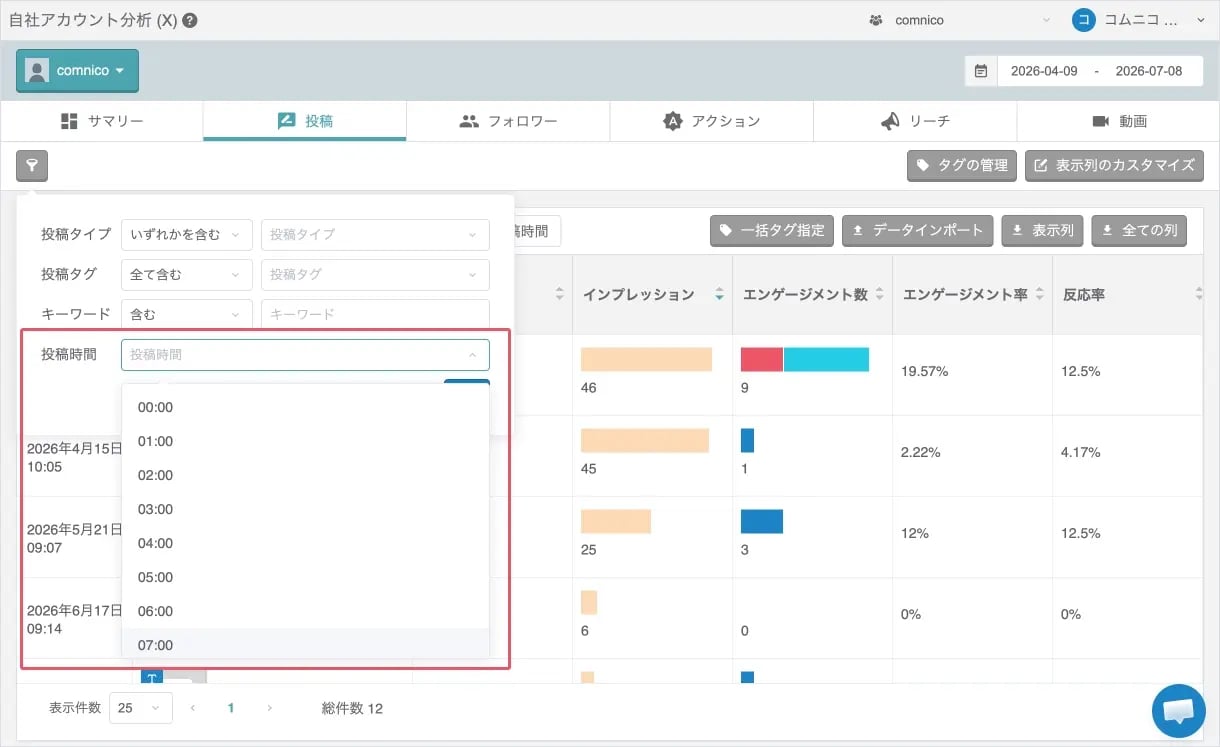Screen dimensions: 1220x747
Task: Go to next page arrow
Action: click(269, 708)
